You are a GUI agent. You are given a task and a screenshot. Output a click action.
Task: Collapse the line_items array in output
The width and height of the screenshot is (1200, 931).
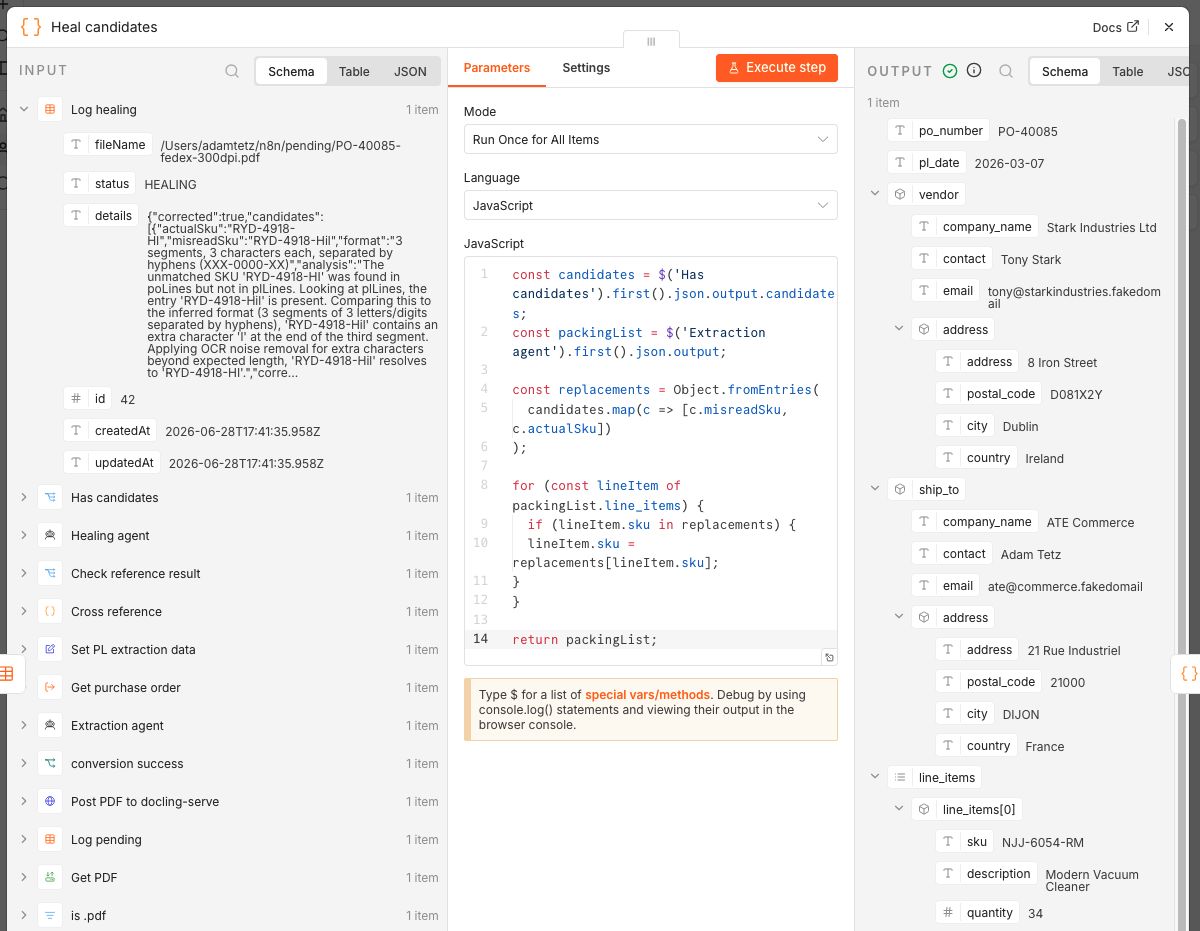(x=875, y=778)
